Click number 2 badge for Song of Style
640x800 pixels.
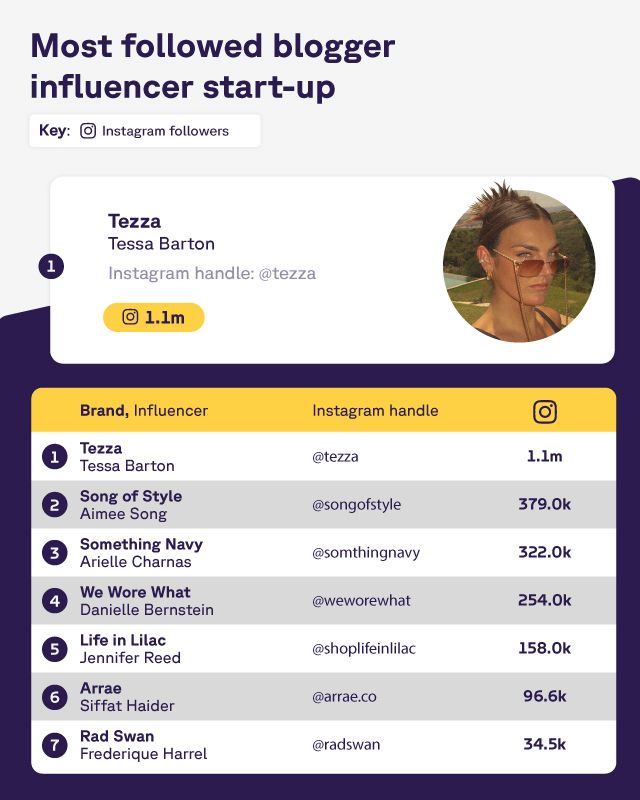(54, 505)
